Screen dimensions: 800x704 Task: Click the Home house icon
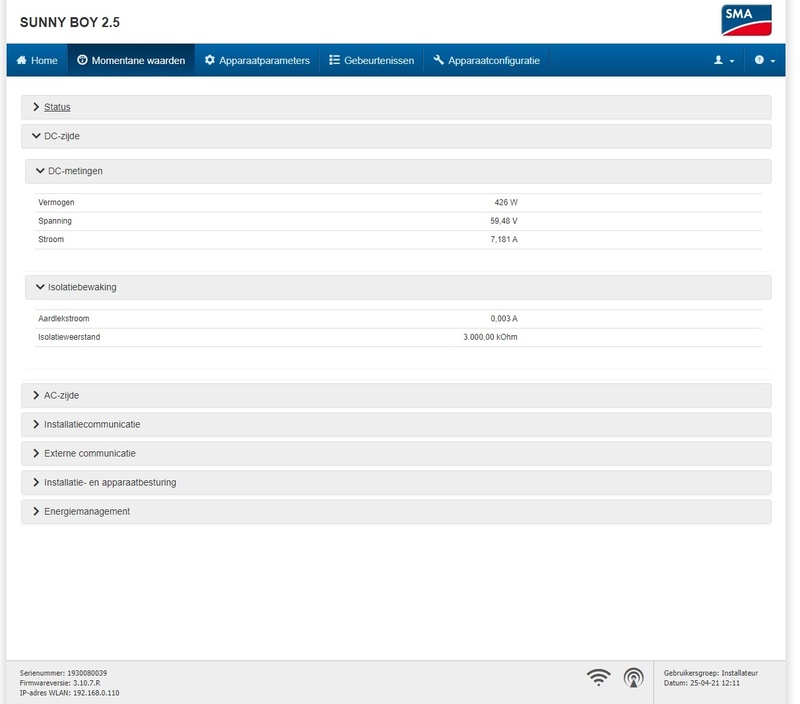(x=21, y=60)
